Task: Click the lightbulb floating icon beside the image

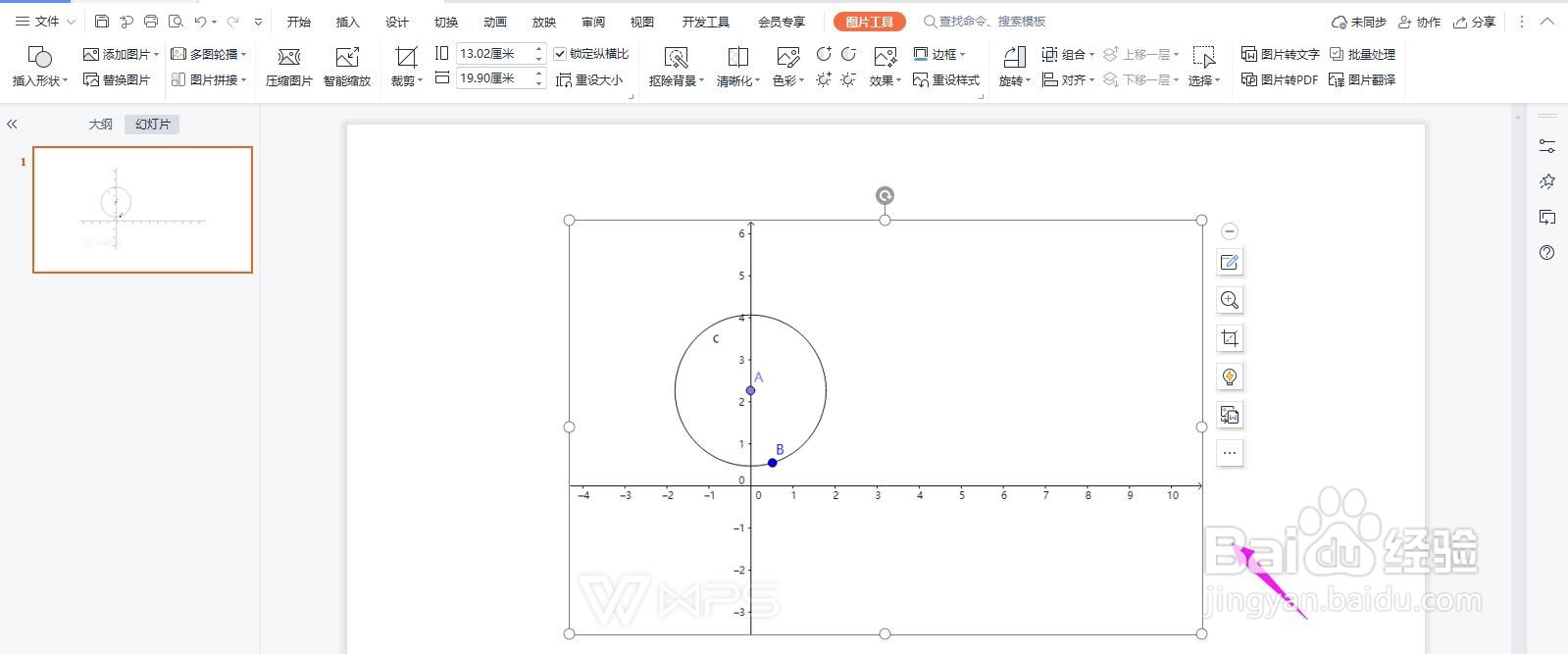Action: [x=1230, y=377]
